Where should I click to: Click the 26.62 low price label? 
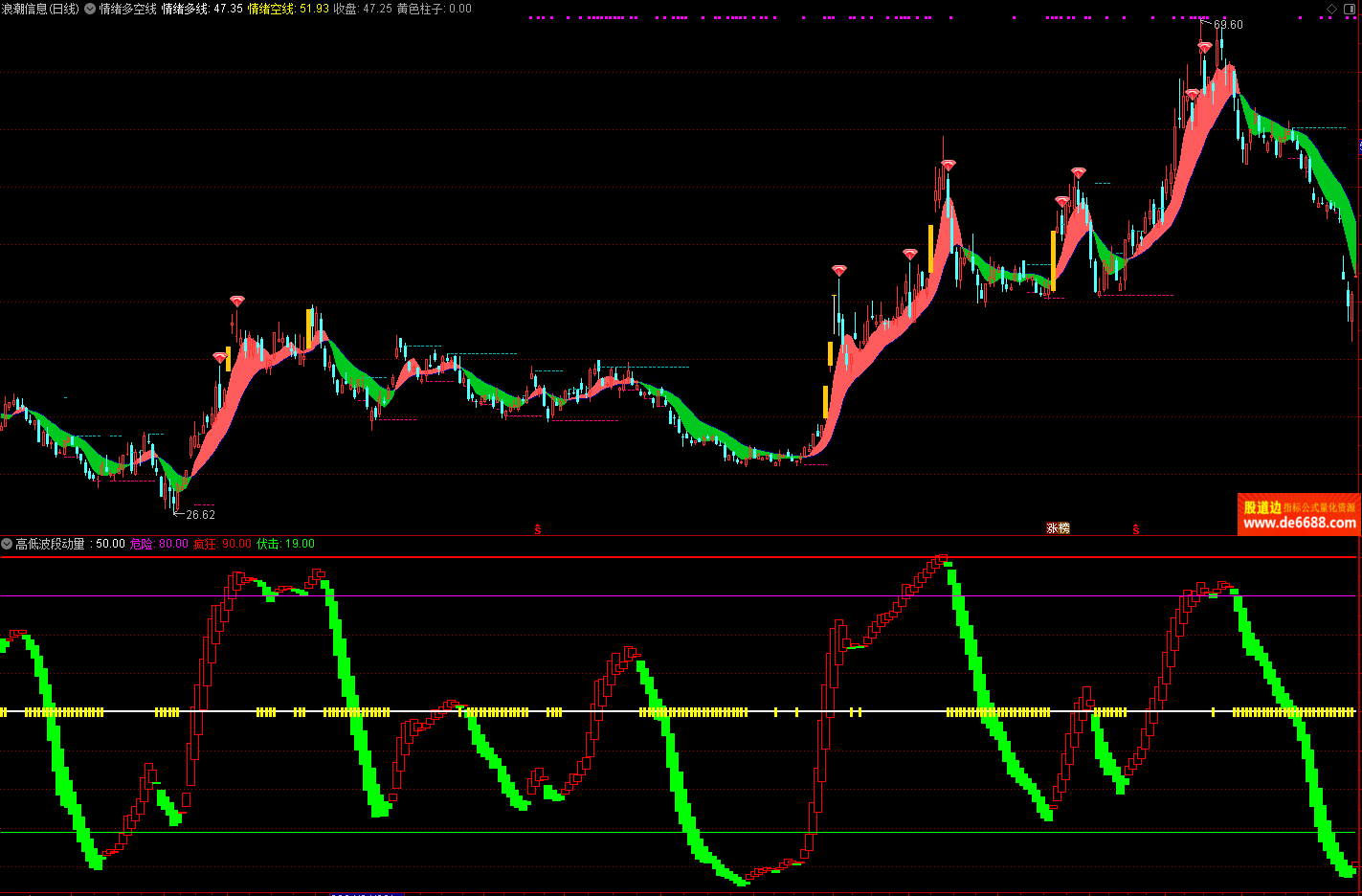point(199,515)
